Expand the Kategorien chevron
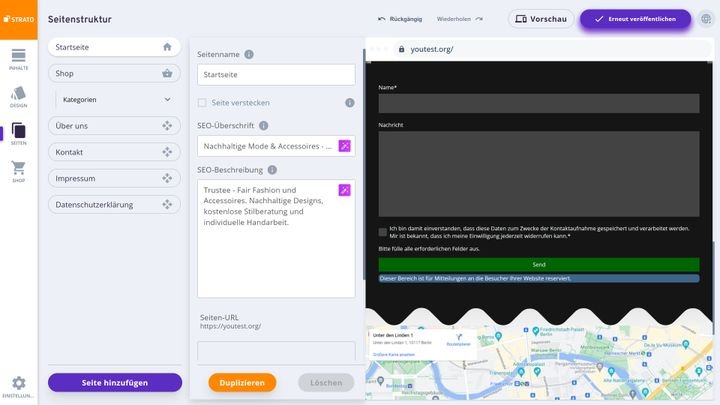Screen dimensions: 720x405 pos(167,100)
